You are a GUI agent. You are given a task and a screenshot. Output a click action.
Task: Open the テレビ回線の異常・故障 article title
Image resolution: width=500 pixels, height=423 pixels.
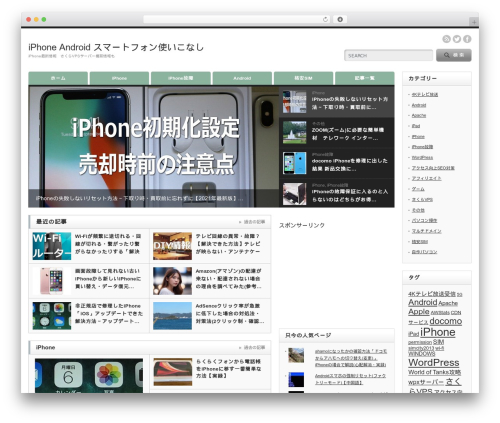(x=228, y=244)
